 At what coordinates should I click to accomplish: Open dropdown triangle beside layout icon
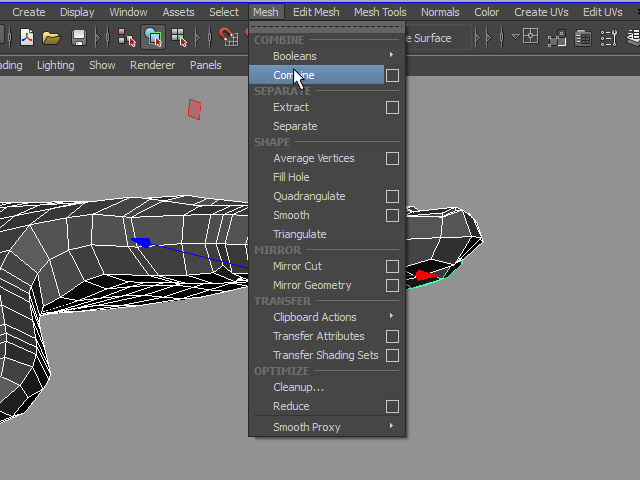click(x=516, y=37)
